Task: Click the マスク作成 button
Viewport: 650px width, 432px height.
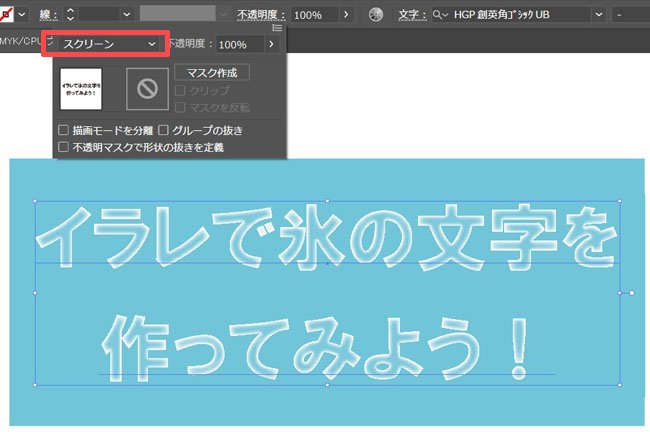Action: 212,73
